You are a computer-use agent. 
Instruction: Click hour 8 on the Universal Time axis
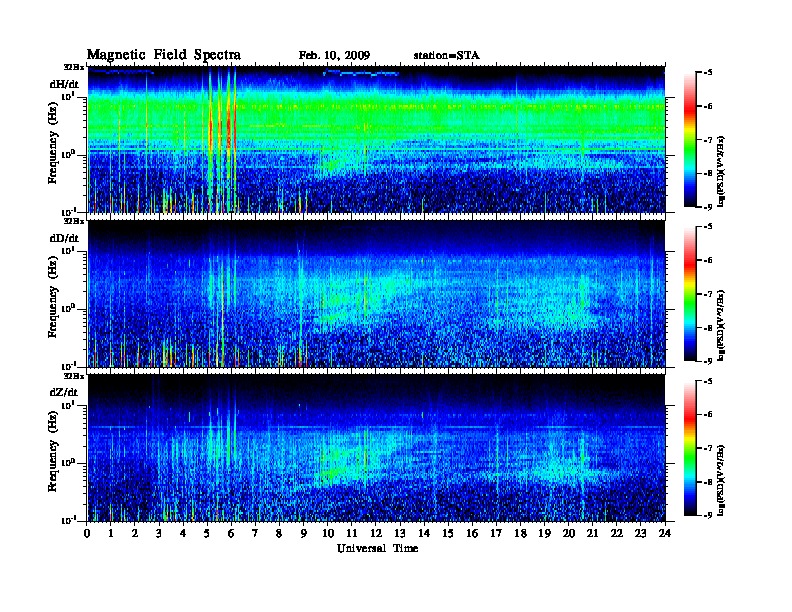pos(279,533)
